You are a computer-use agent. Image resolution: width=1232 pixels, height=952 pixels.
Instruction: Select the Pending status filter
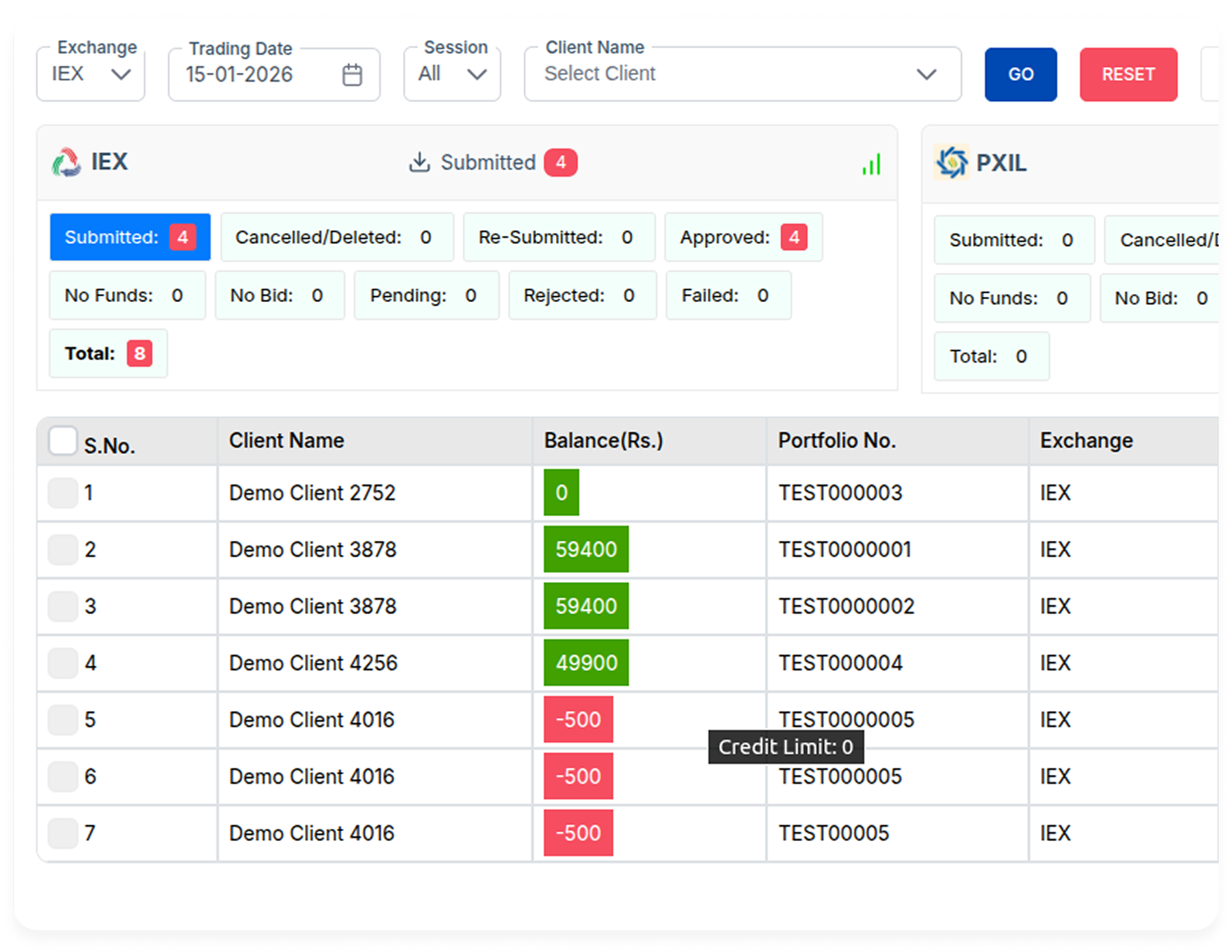(x=426, y=295)
